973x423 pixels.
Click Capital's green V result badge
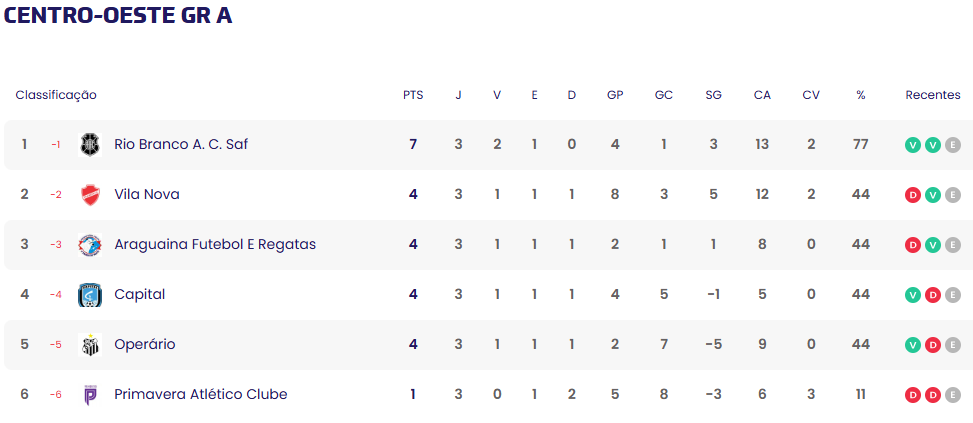point(912,295)
